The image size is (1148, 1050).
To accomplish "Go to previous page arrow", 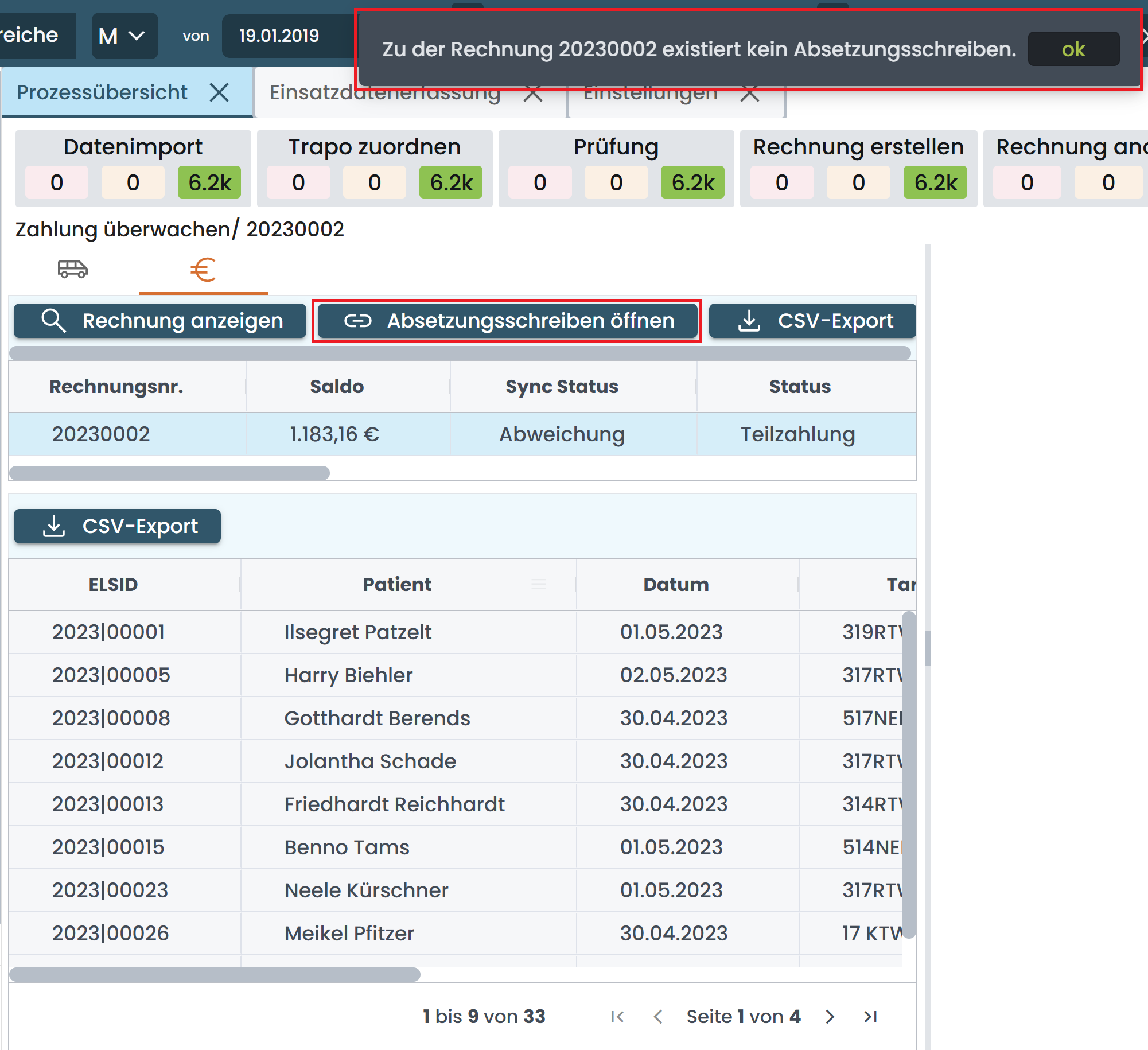I will click(658, 1017).
